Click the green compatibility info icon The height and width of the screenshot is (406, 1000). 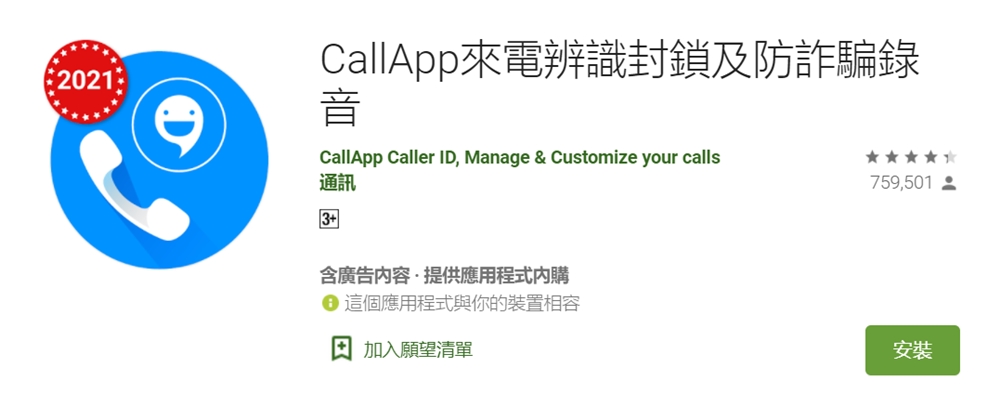click(329, 303)
